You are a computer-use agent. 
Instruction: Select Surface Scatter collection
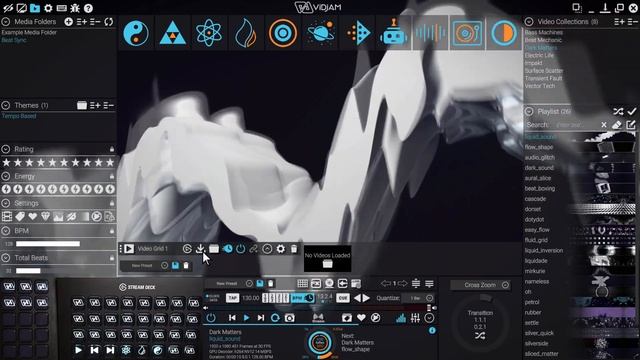[x=544, y=71]
